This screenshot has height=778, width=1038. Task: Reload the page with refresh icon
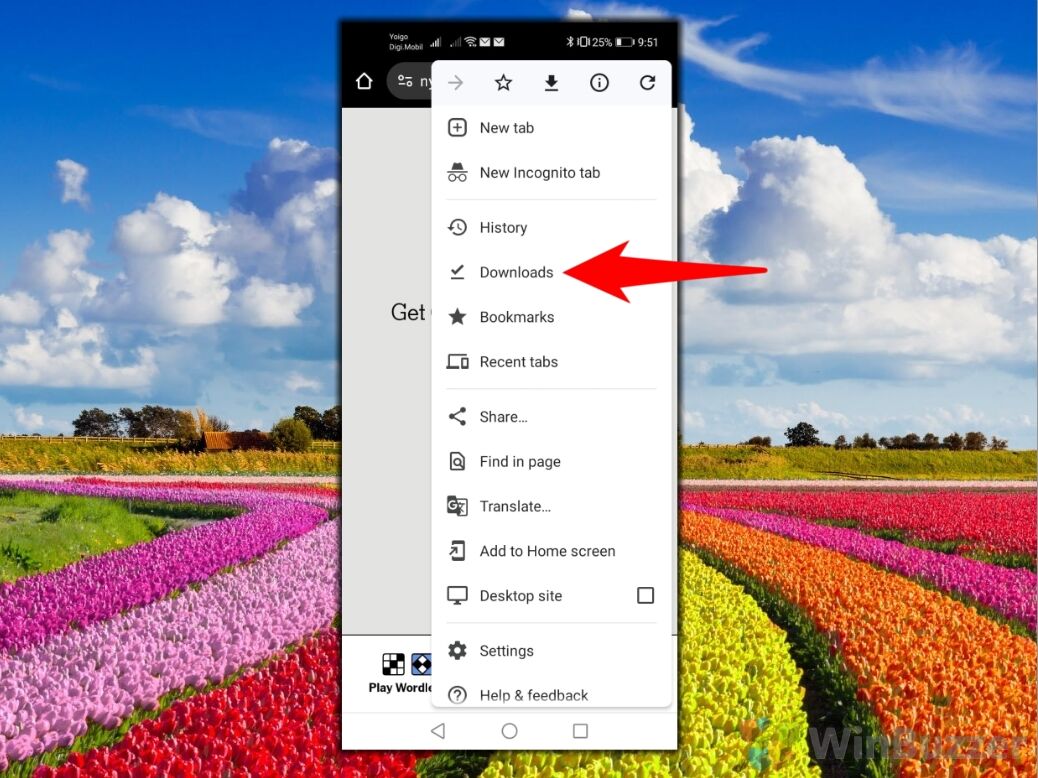tap(647, 83)
